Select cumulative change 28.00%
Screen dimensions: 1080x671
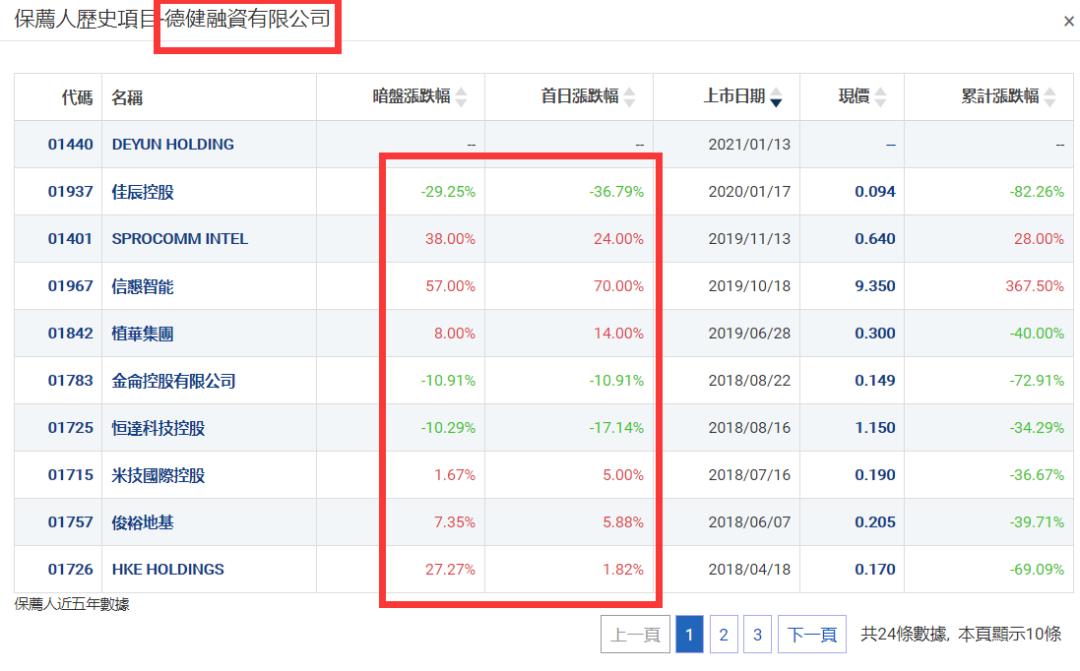coord(1039,238)
